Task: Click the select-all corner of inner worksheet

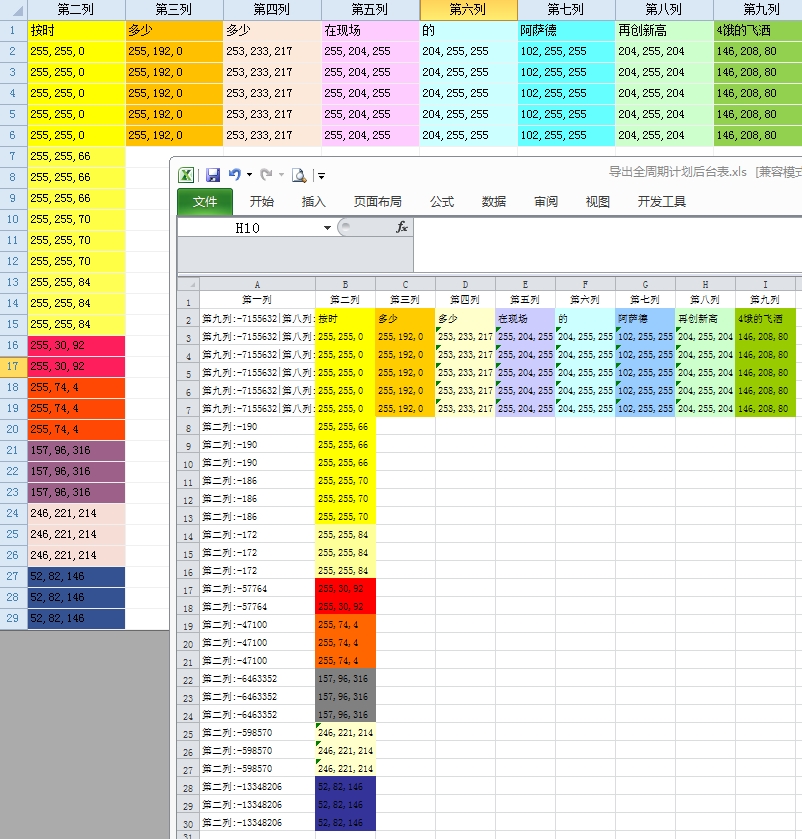Action: tap(188, 284)
